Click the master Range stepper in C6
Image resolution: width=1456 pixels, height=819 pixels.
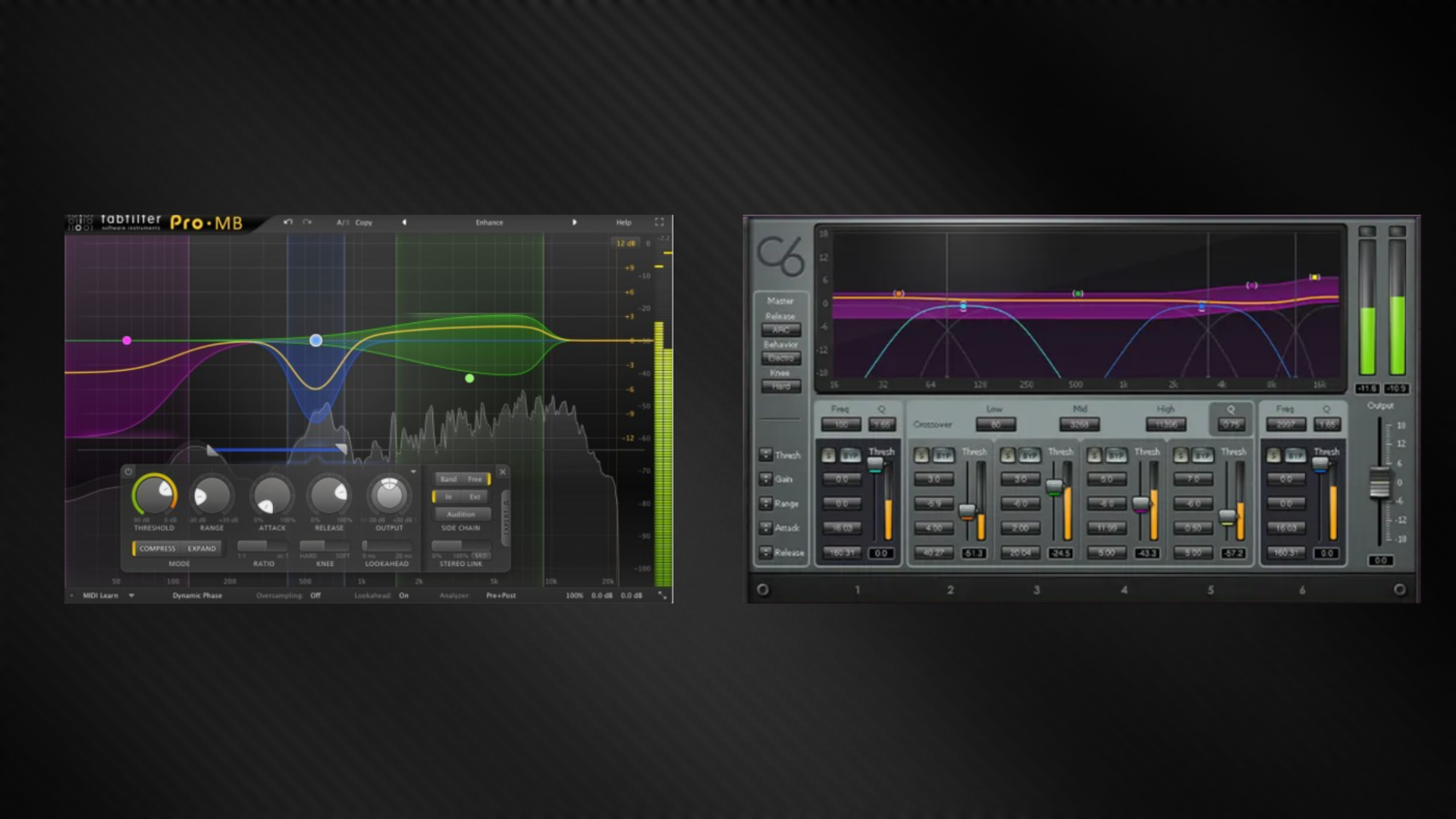pyautogui.click(x=766, y=504)
